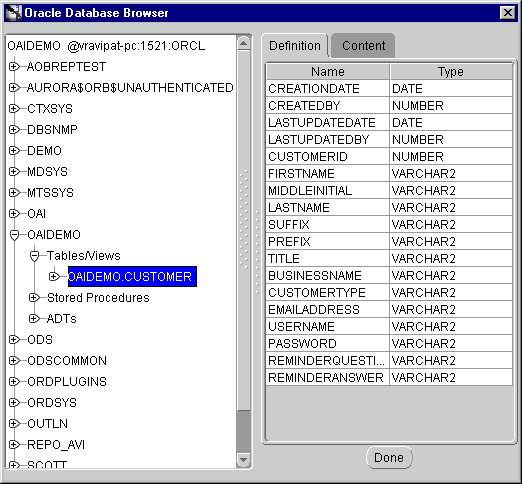Screen dimensions: 522x484
Task: Expand the AOBREPTEST schema node
Action: click(x=14, y=67)
